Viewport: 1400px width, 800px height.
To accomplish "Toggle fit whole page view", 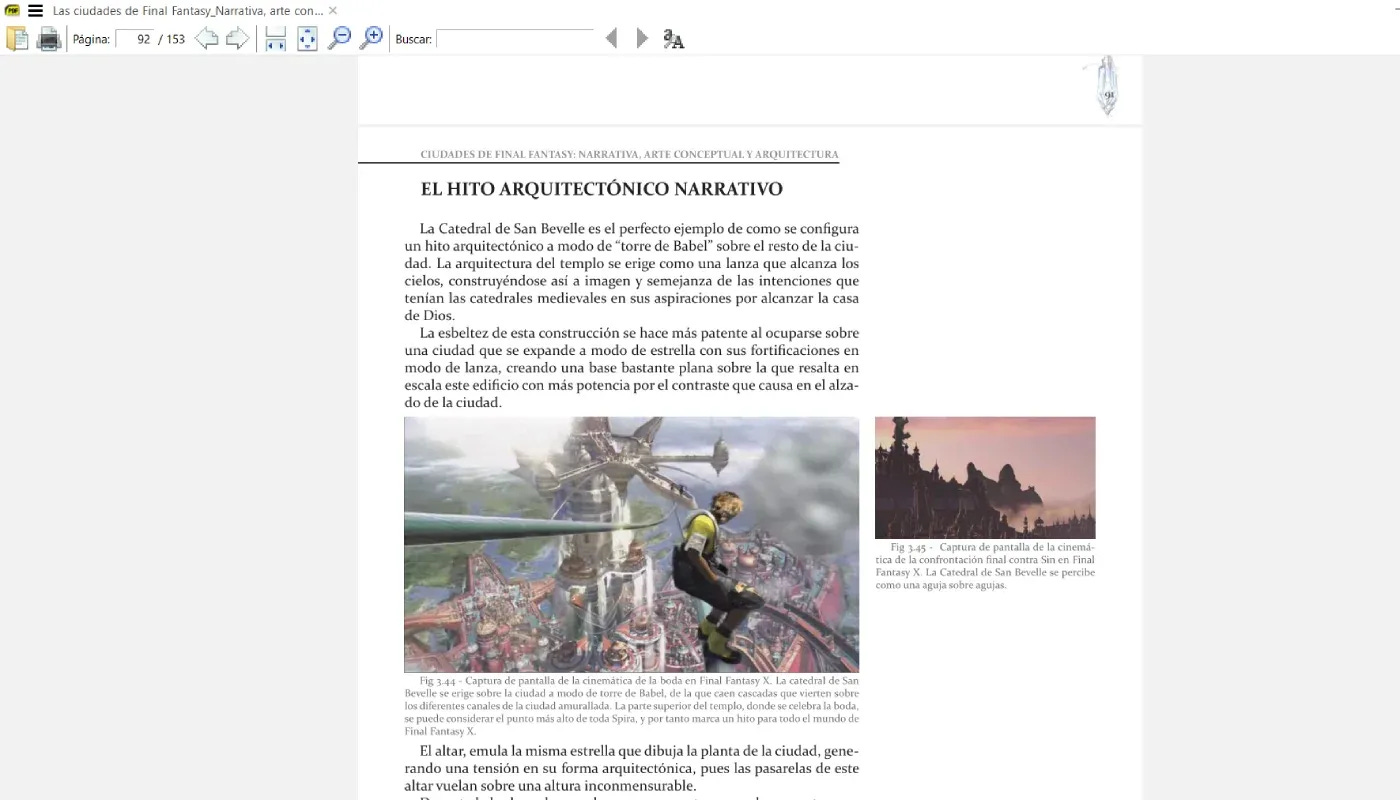I will (306, 38).
